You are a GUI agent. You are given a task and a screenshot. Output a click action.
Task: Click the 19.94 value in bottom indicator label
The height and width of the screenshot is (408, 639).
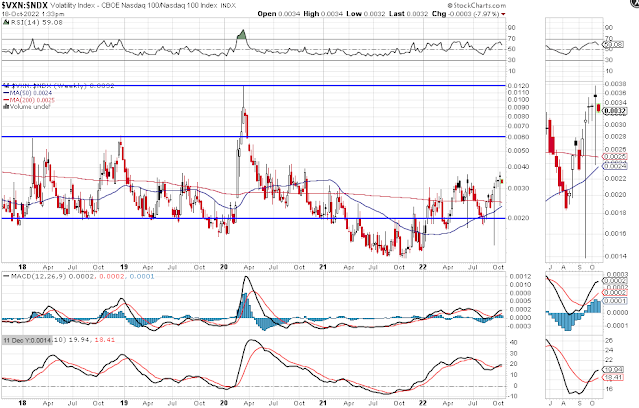(x=79, y=340)
